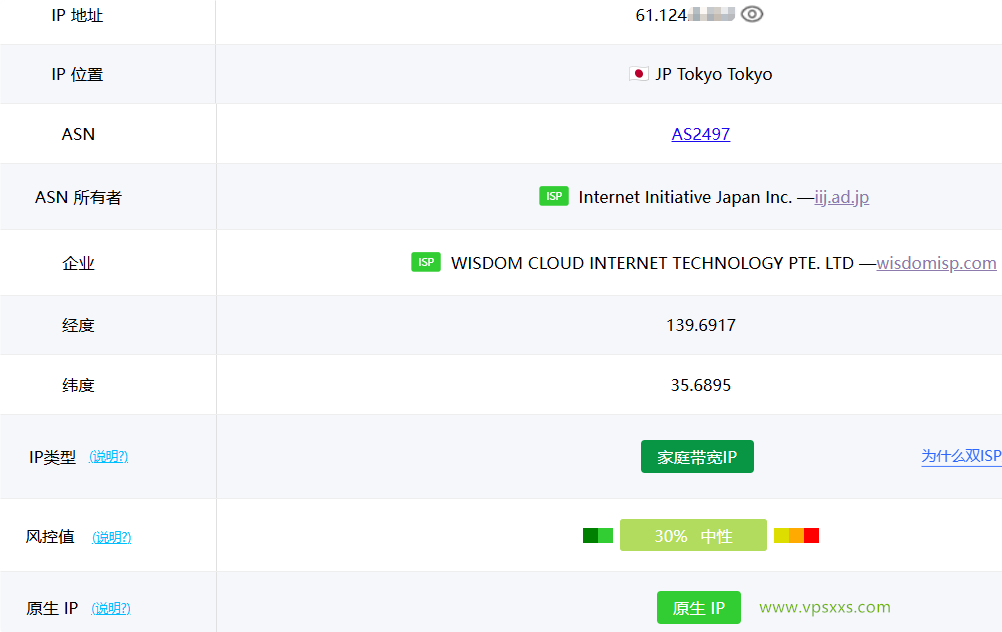Open the 为什么双ISP link
Image resolution: width=1002 pixels, height=632 pixels.
(961, 456)
